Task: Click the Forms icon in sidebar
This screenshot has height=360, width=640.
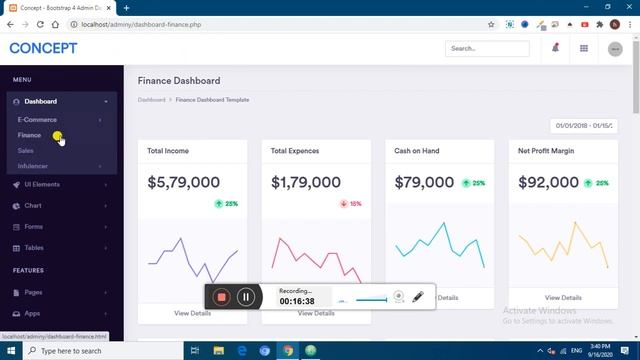Action: pyautogui.click(x=16, y=227)
